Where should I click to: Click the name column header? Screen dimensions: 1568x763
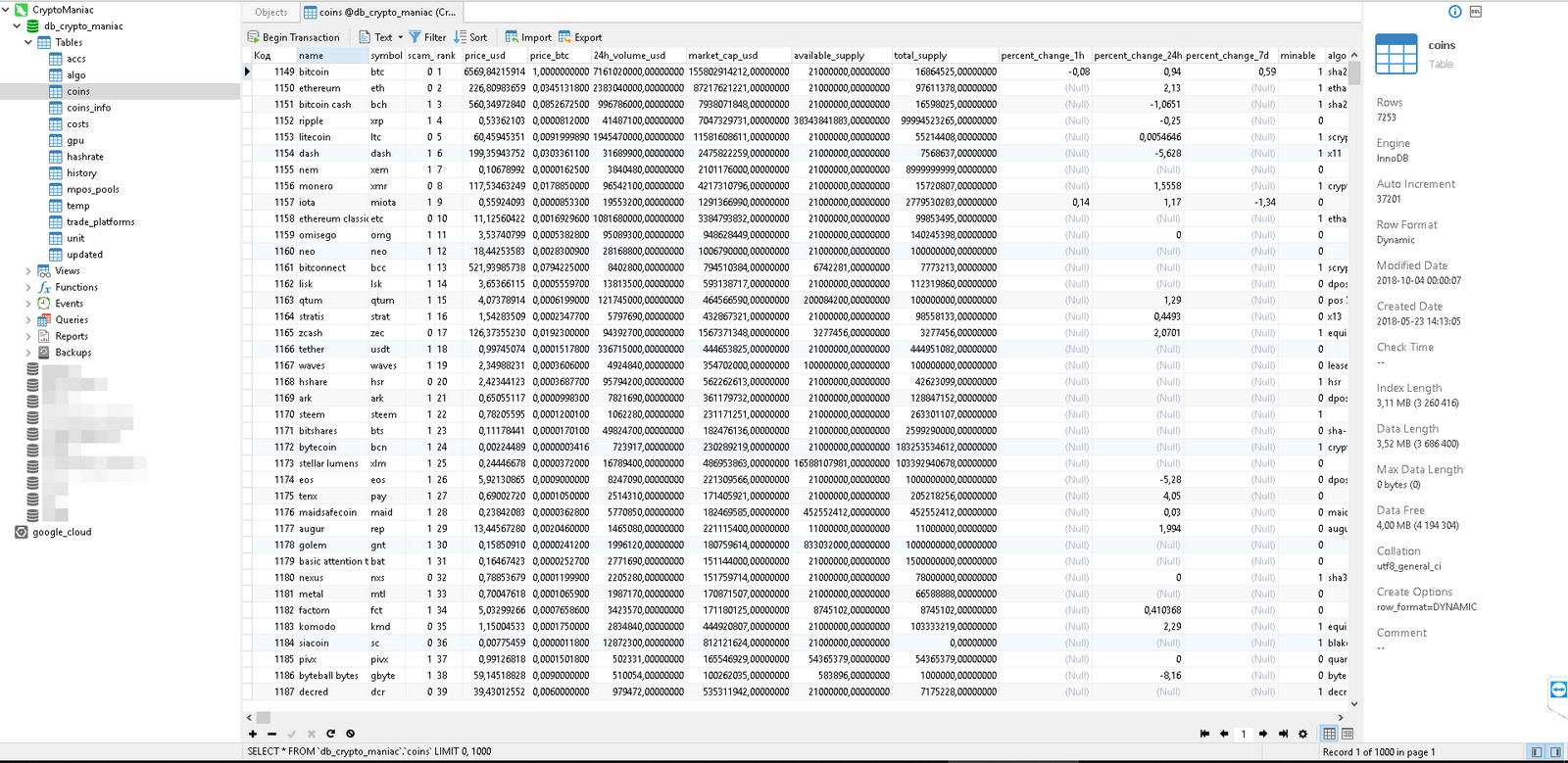pos(332,56)
